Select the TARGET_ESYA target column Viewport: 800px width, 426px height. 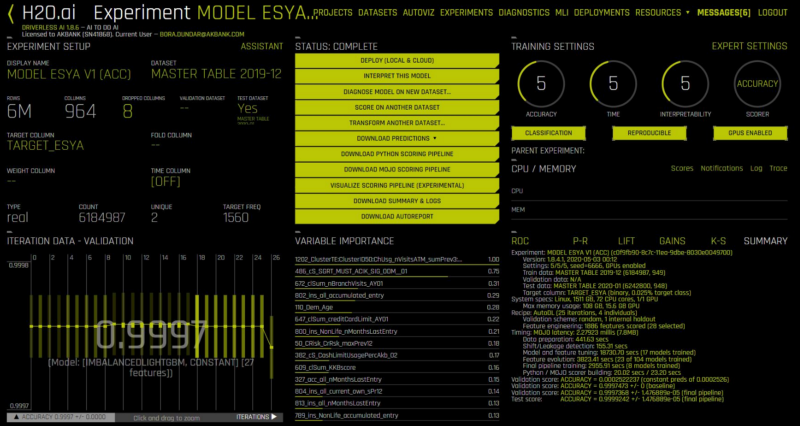pyautogui.click(x=45, y=146)
